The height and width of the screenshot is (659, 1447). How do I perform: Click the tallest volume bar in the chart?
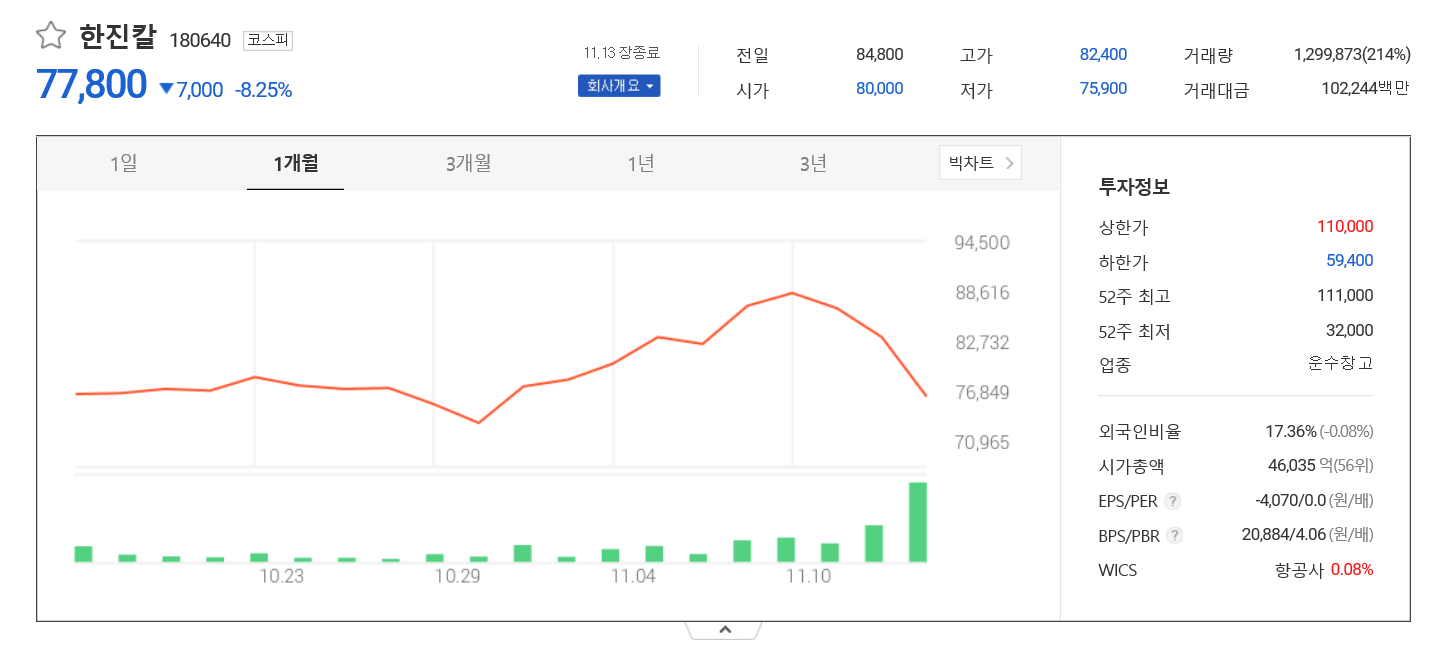tap(917, 522)
